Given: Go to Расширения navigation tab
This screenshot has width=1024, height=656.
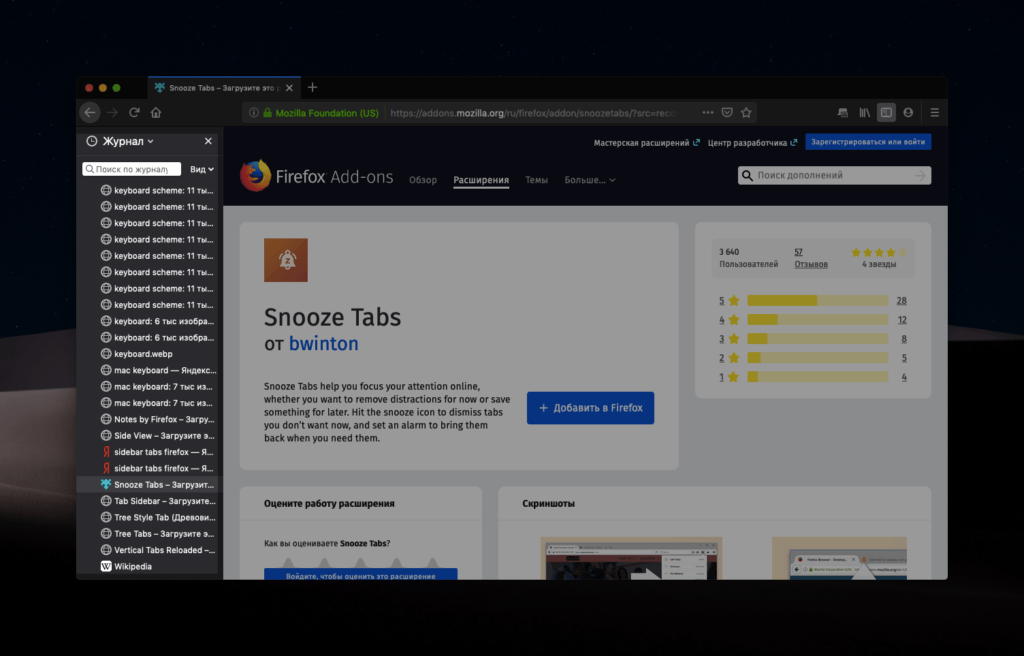Looking at the screenshot, I should click(x=481, y=180).
